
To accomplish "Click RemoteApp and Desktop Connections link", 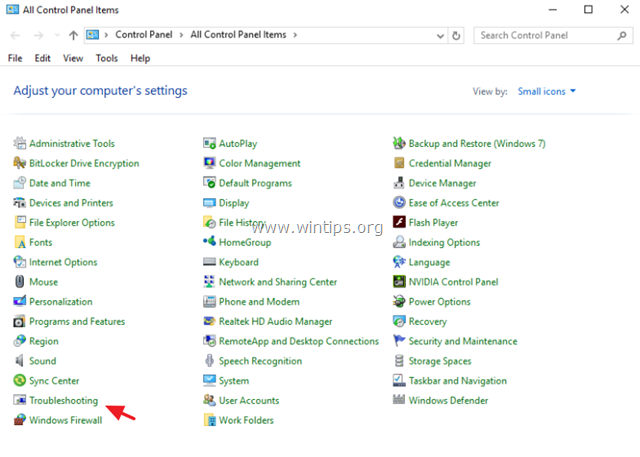I will [x=299, y=341].
